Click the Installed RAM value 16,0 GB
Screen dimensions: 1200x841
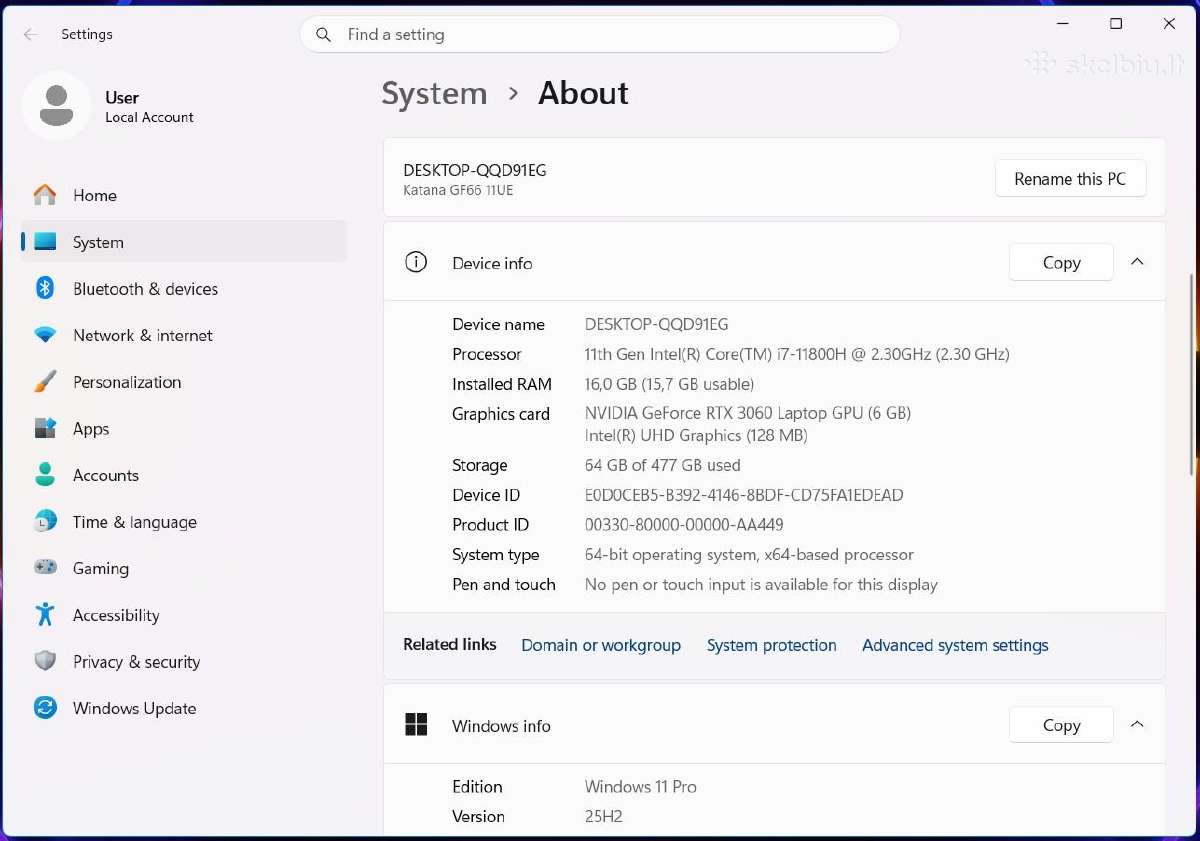[x=669, y=384]
